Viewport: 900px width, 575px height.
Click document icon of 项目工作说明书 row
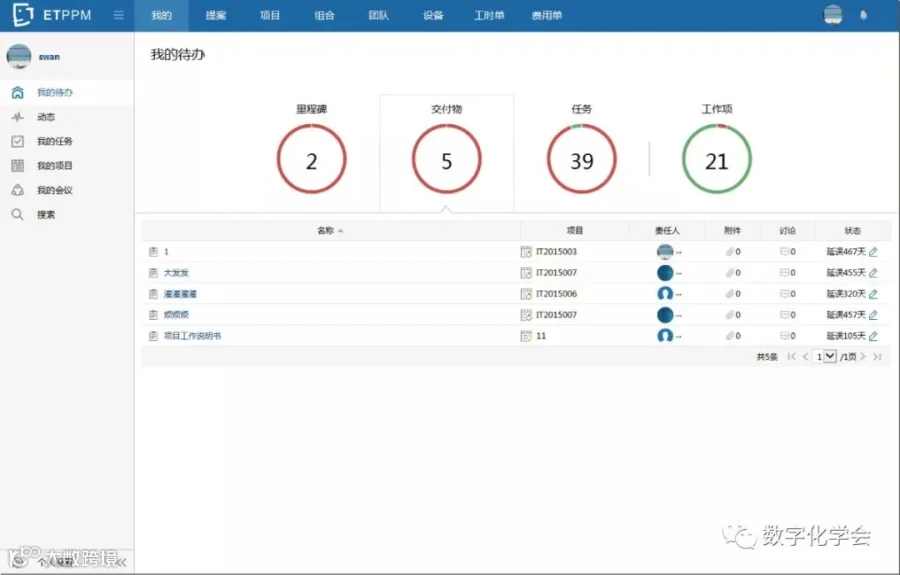(x=153, y=336)
